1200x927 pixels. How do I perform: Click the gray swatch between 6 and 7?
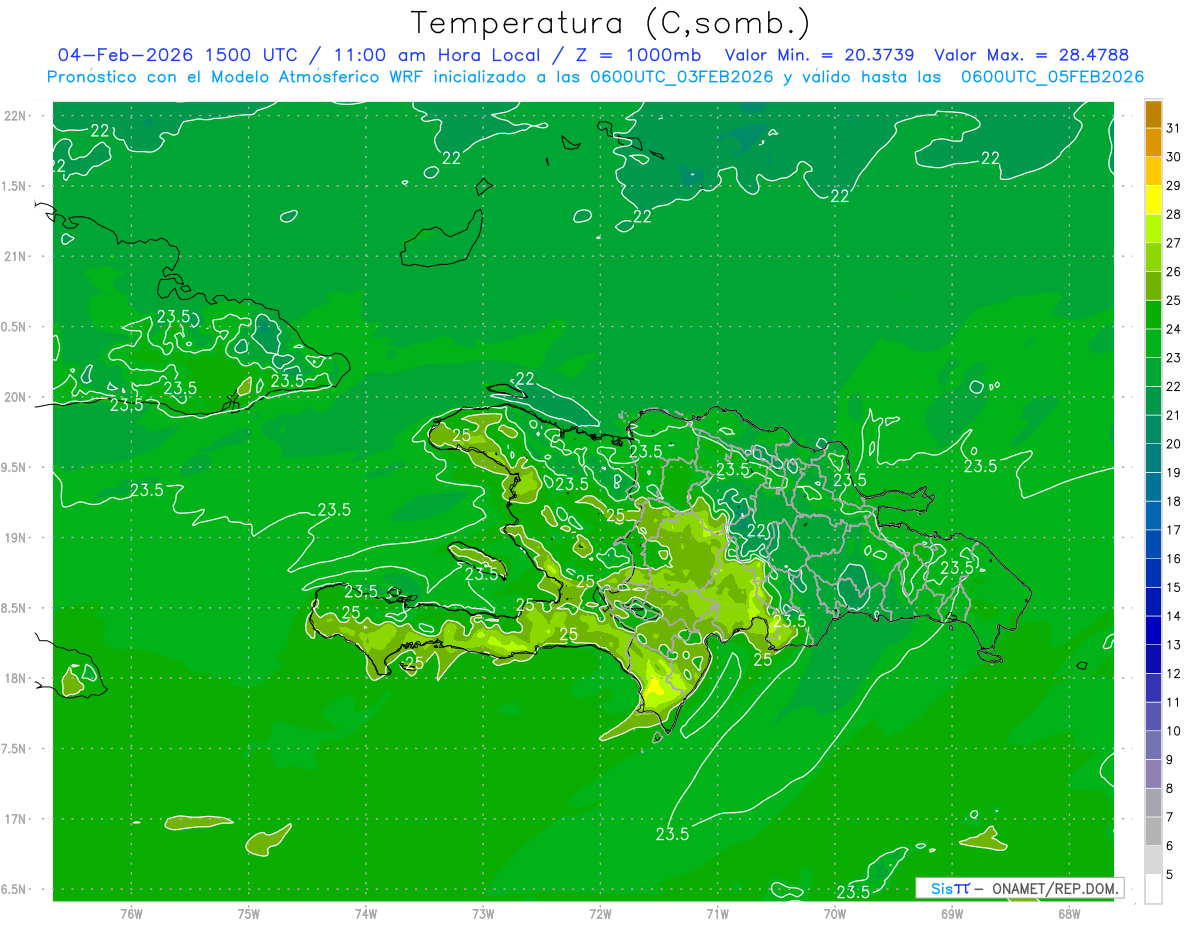pos(1153,832)
